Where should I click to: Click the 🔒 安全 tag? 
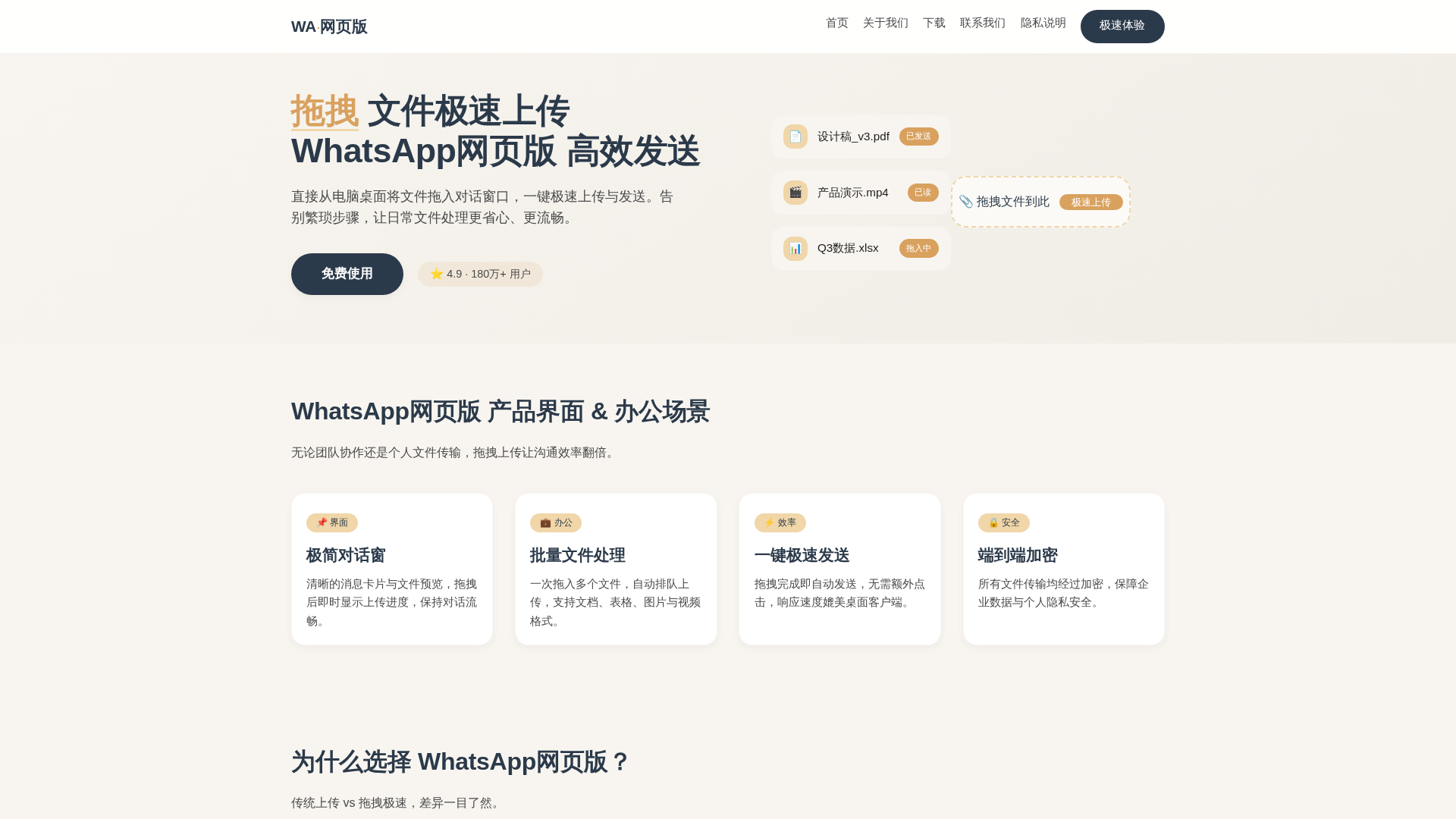pos(1003,522)
